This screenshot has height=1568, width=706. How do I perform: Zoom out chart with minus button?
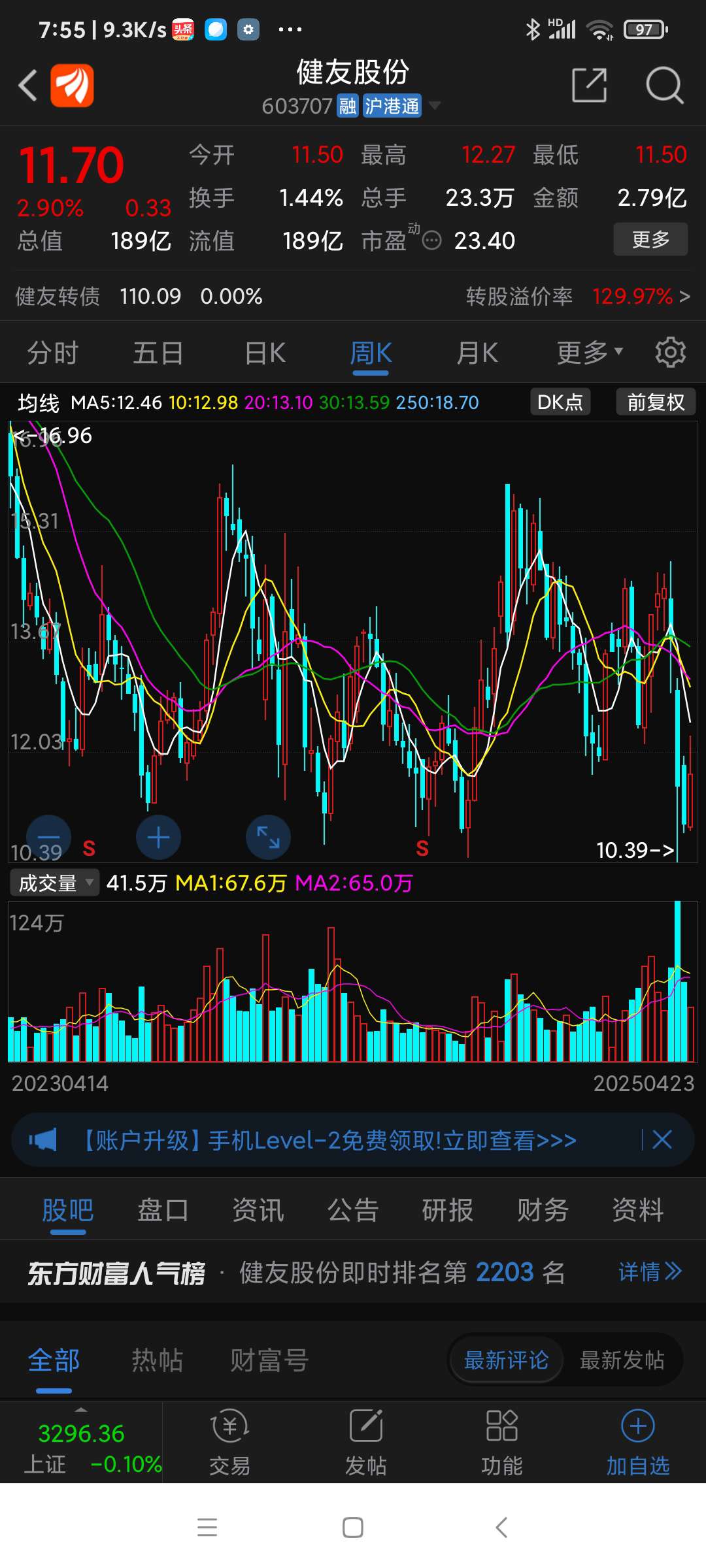pos(48,838)
